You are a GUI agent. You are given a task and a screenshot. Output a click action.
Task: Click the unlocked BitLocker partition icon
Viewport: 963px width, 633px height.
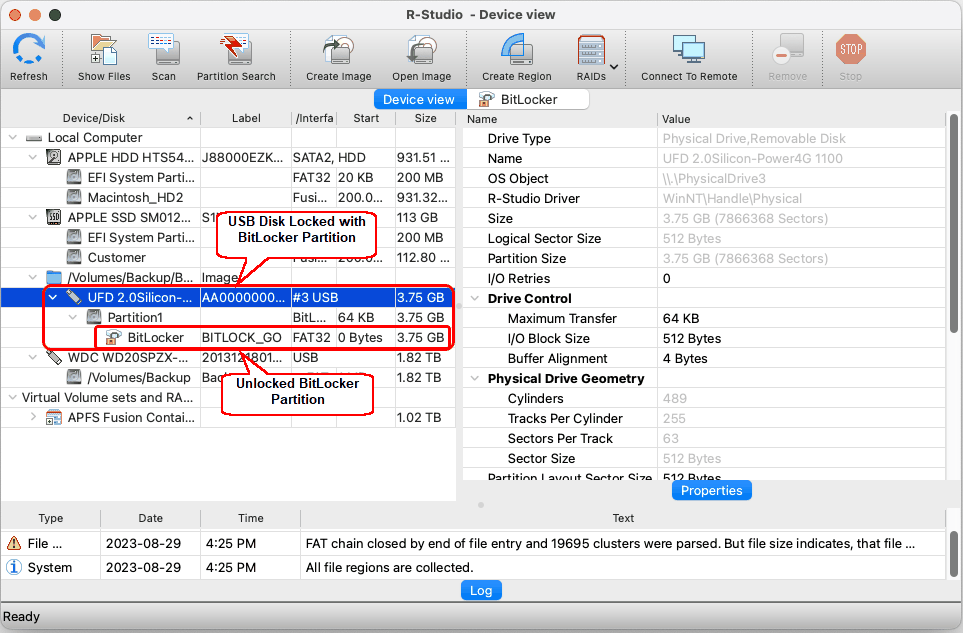114,338
